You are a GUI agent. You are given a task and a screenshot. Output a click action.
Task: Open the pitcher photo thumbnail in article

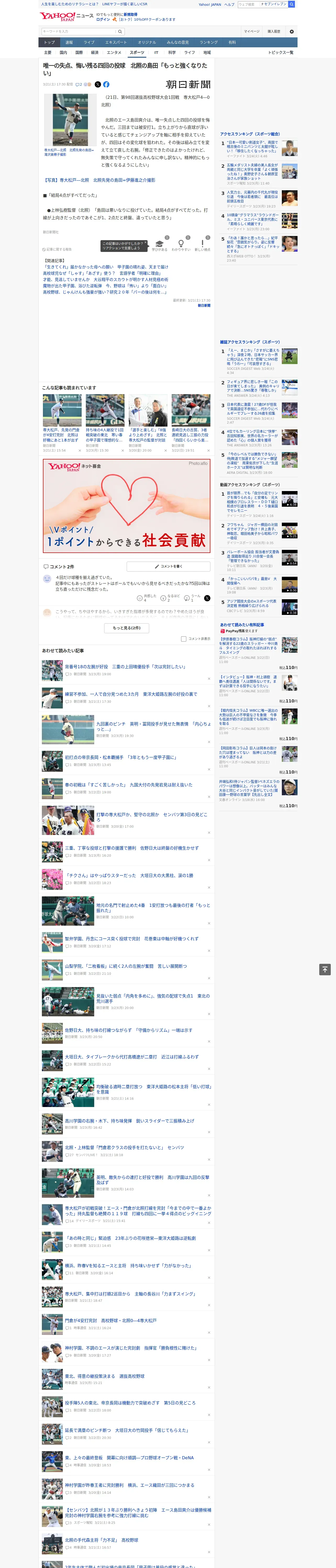pyautogui.click(x=70, y=119)
